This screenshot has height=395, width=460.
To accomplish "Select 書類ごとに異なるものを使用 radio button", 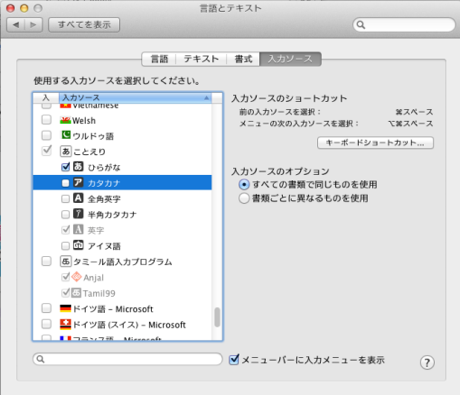I will coord(244,198).
